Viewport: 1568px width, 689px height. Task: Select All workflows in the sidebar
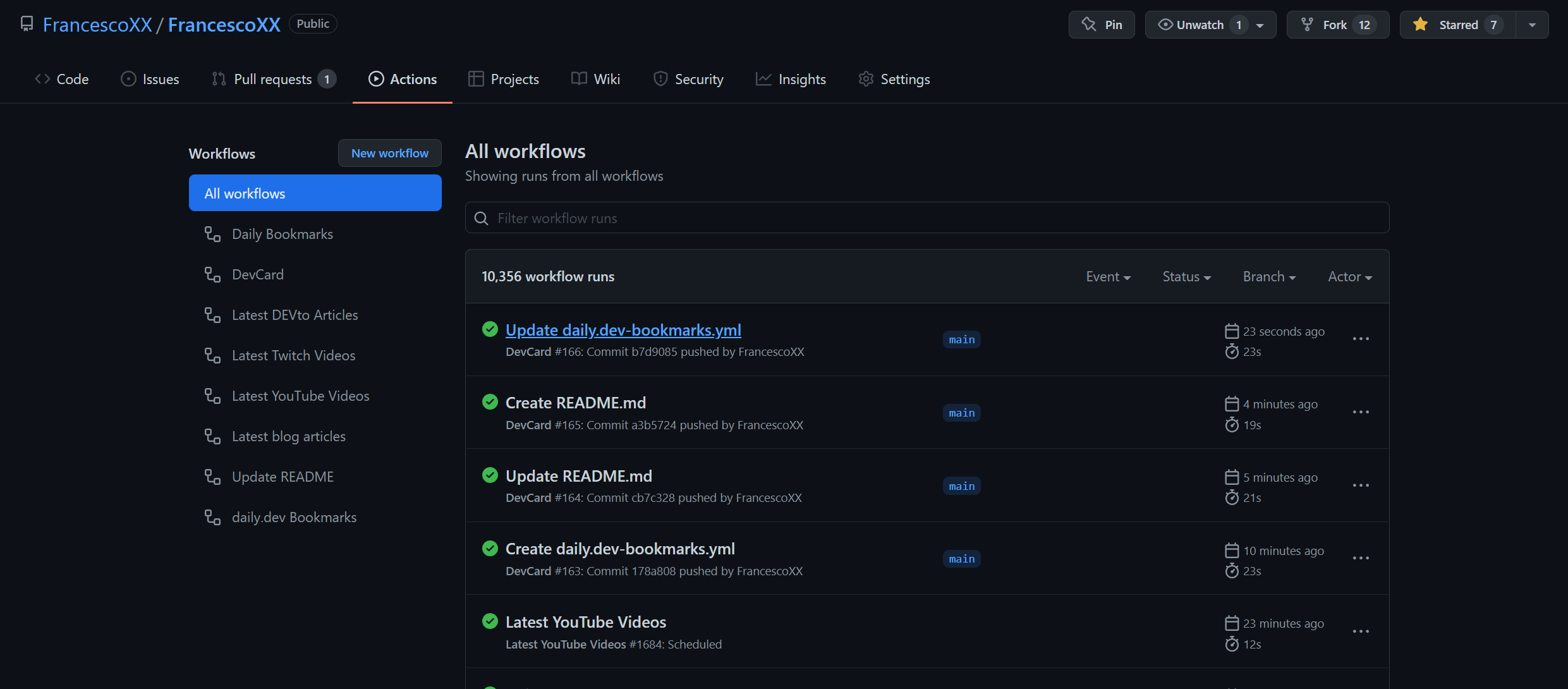[x=315, y=193]
